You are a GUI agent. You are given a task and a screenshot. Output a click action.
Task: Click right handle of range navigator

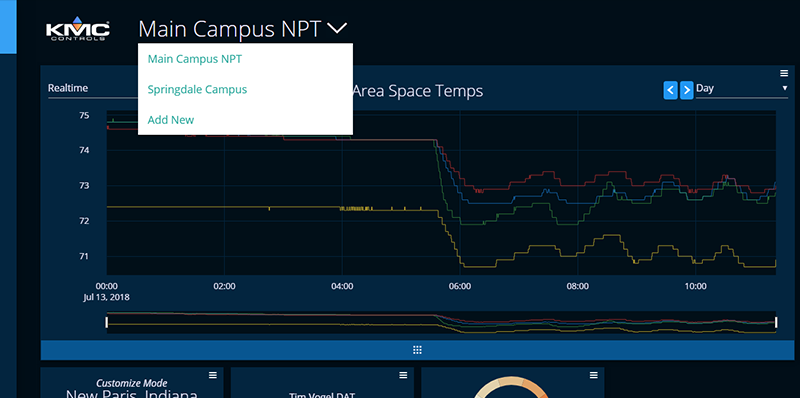click(776, 322)
